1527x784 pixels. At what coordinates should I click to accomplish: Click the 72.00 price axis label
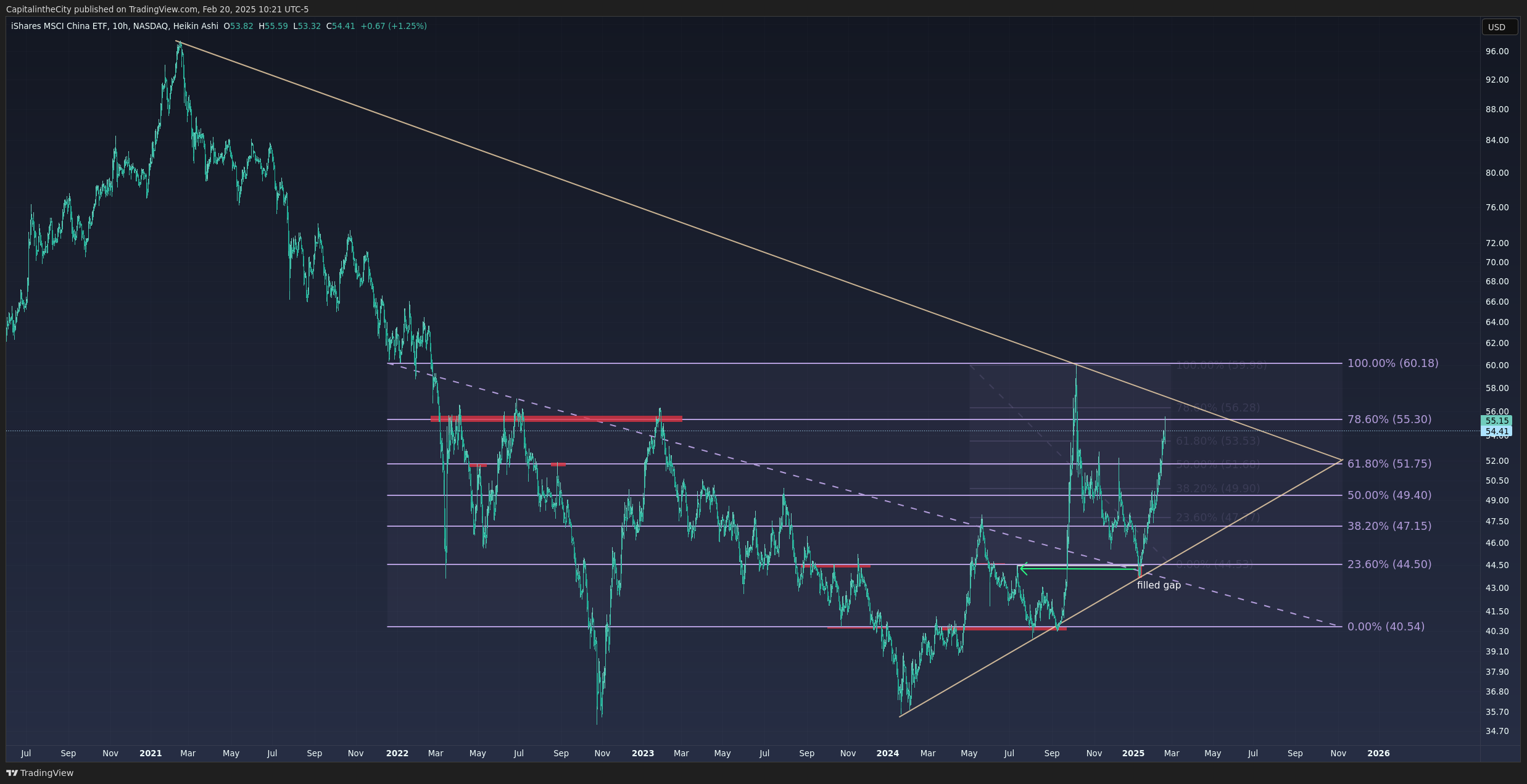[x=1497, y=243]
